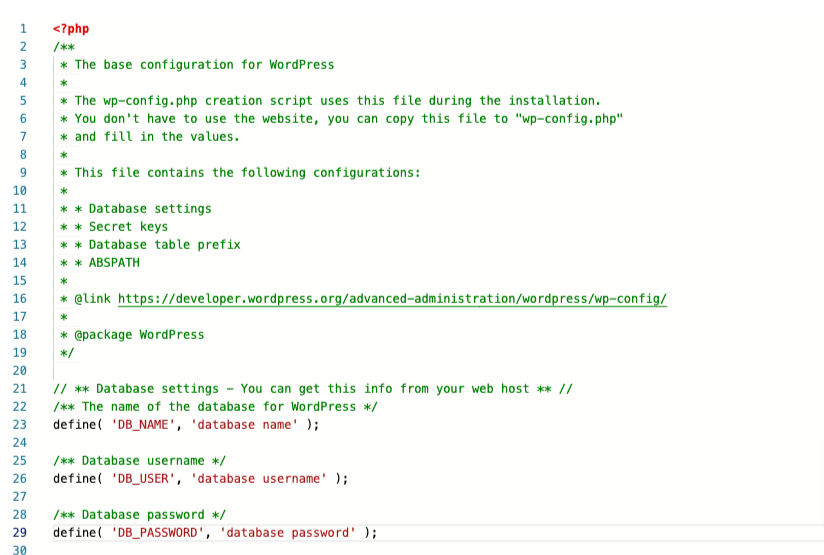Screen dimensions: 824x555
Task: Click line number 1 in the gutter
Action: [22, 28]
